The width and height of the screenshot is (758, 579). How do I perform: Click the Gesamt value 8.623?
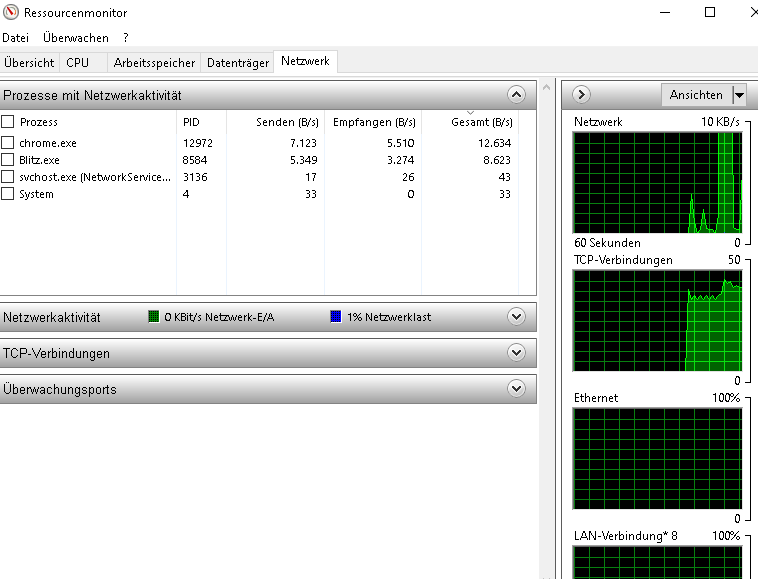click(497, 160)
